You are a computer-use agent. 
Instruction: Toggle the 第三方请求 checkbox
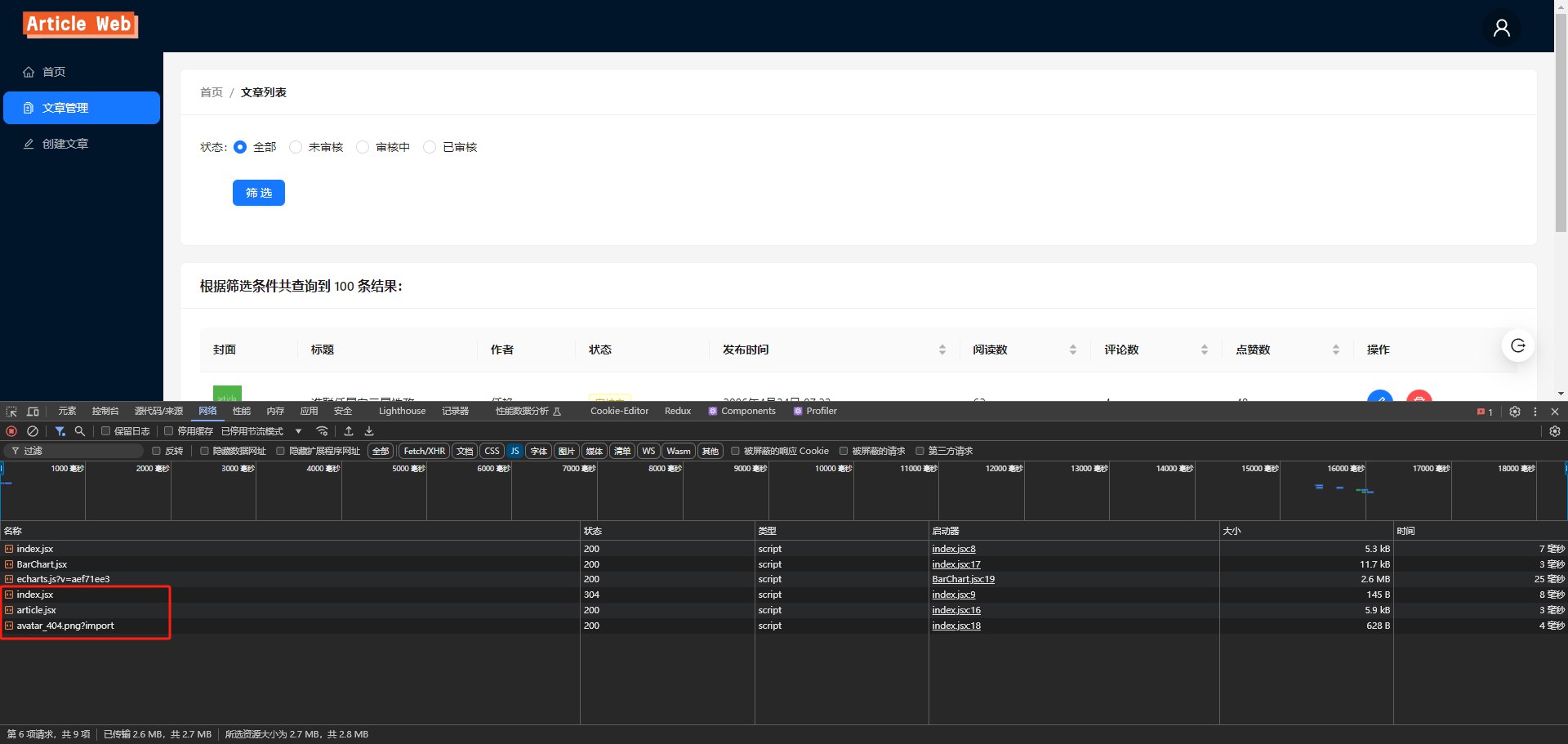click(920, 451)
